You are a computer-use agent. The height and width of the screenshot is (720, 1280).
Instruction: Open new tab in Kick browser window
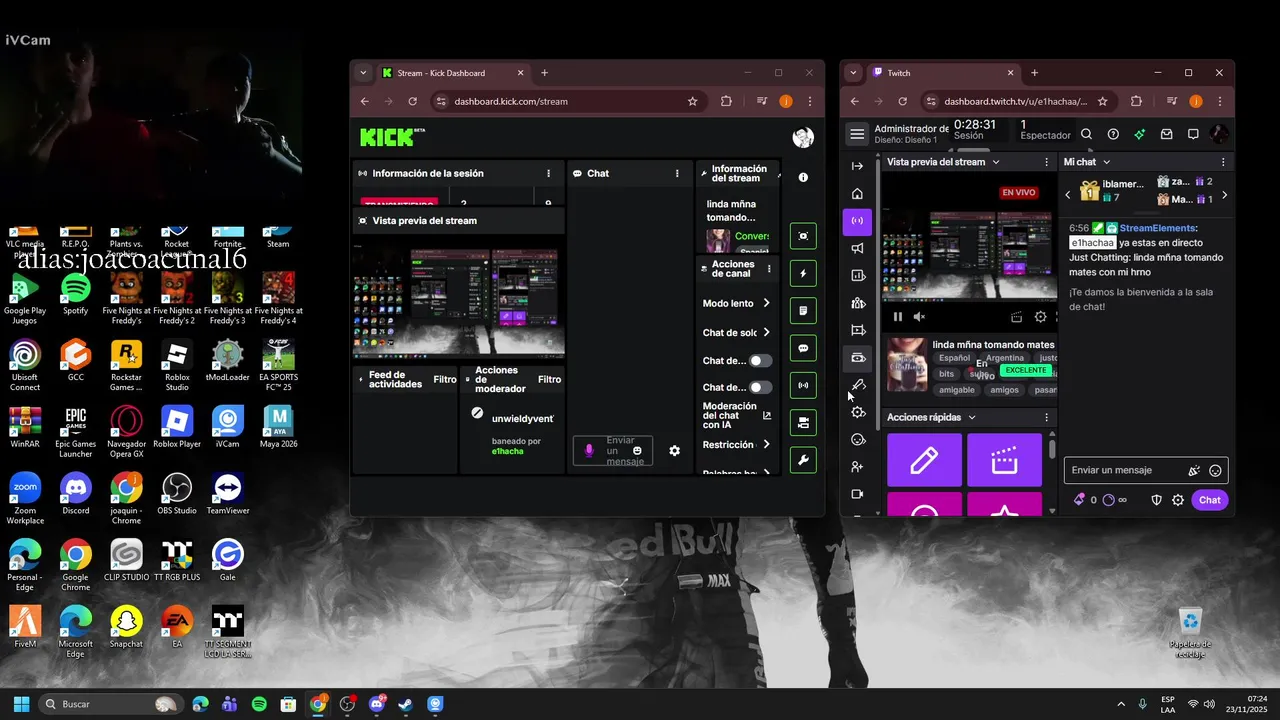pyautogui.click(x=545, y=73)
